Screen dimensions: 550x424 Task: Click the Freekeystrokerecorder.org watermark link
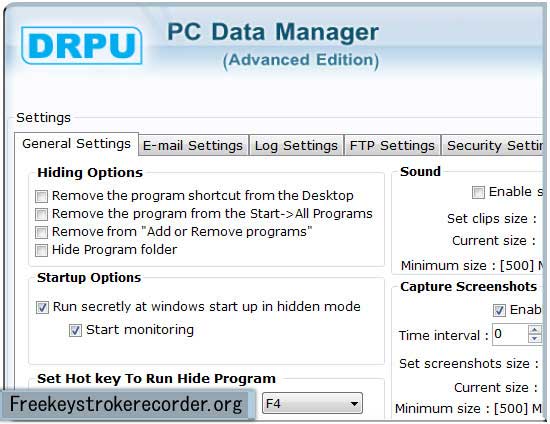pyautogui.click(x=126, y=404)
